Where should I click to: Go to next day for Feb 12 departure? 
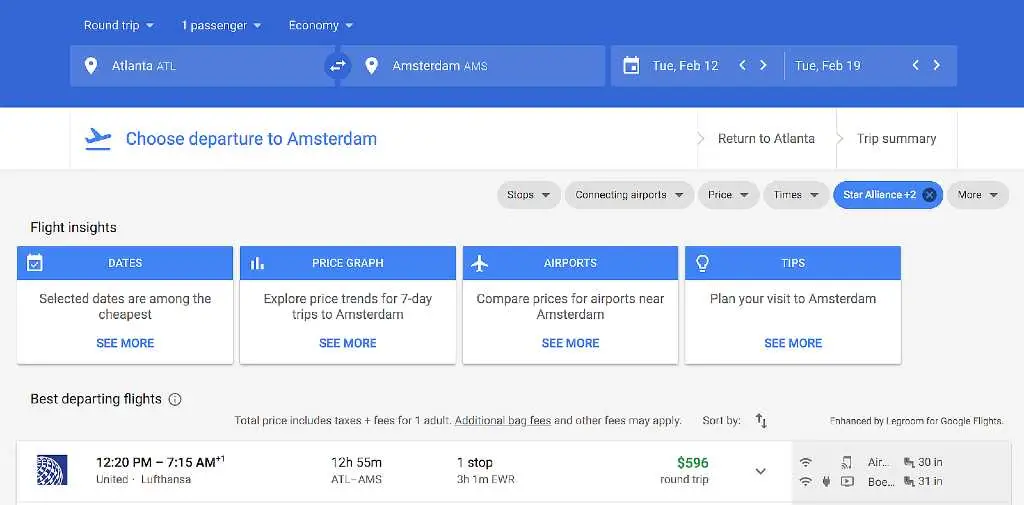click(x=763, y=65)
